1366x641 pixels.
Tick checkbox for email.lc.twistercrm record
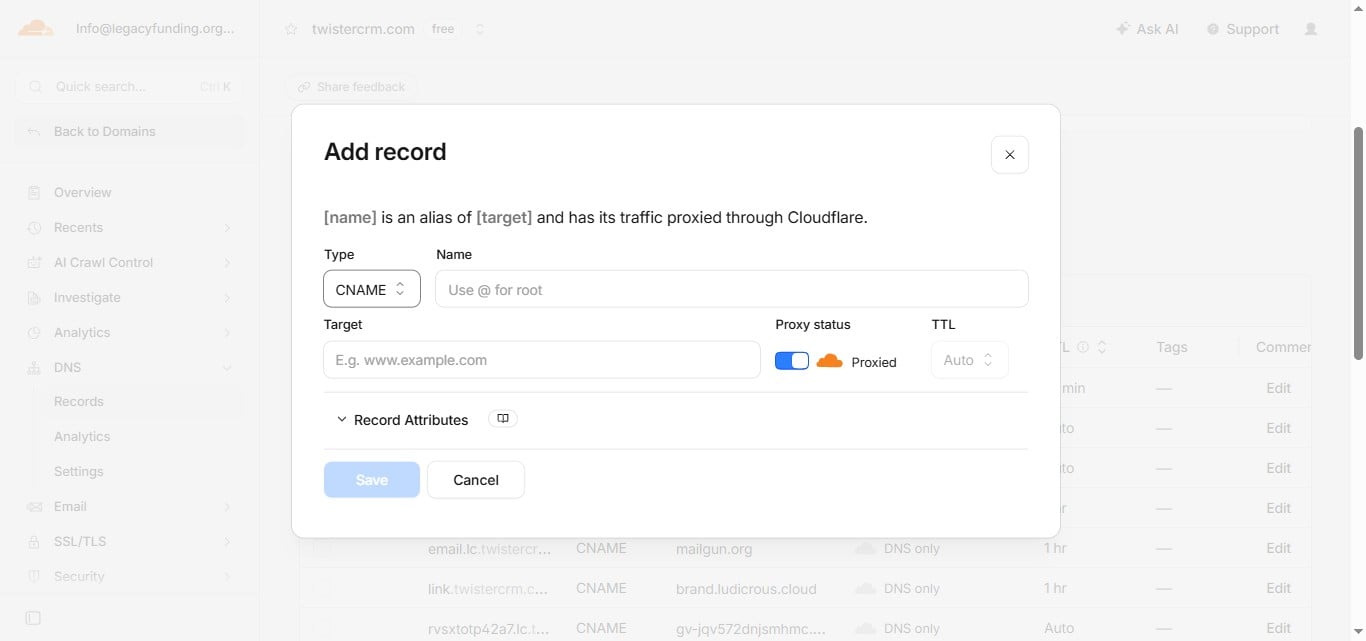tap(321, 548)
